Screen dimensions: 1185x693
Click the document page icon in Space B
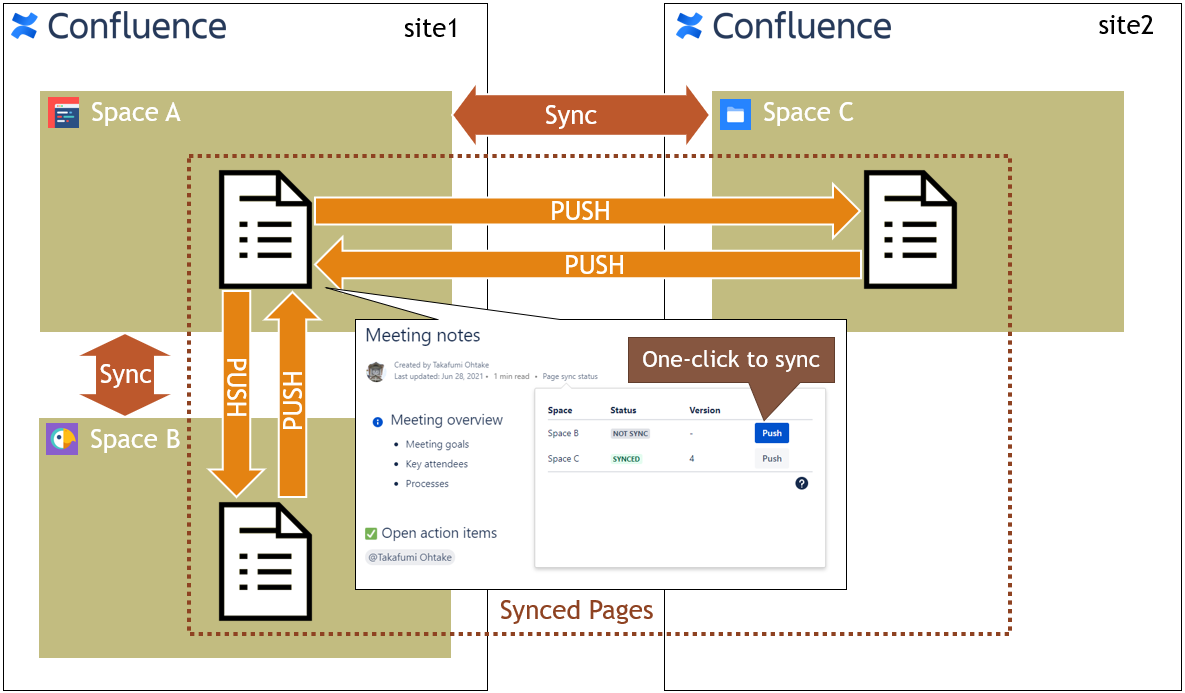pos(266,560)
